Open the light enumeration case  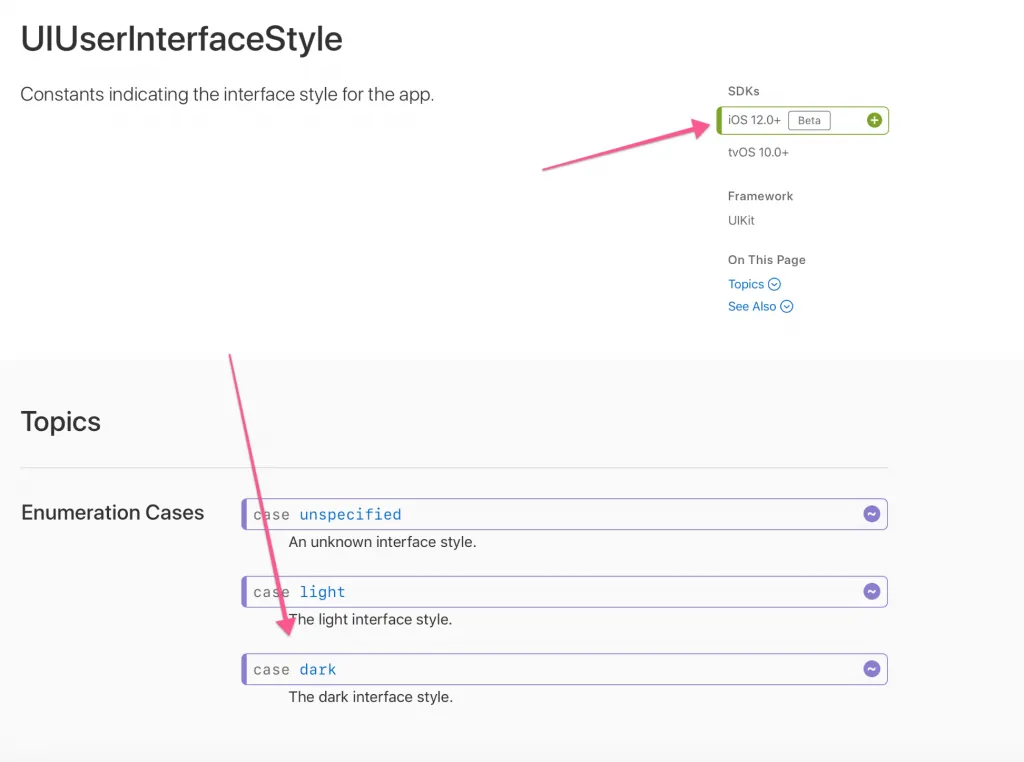(322, 592)
